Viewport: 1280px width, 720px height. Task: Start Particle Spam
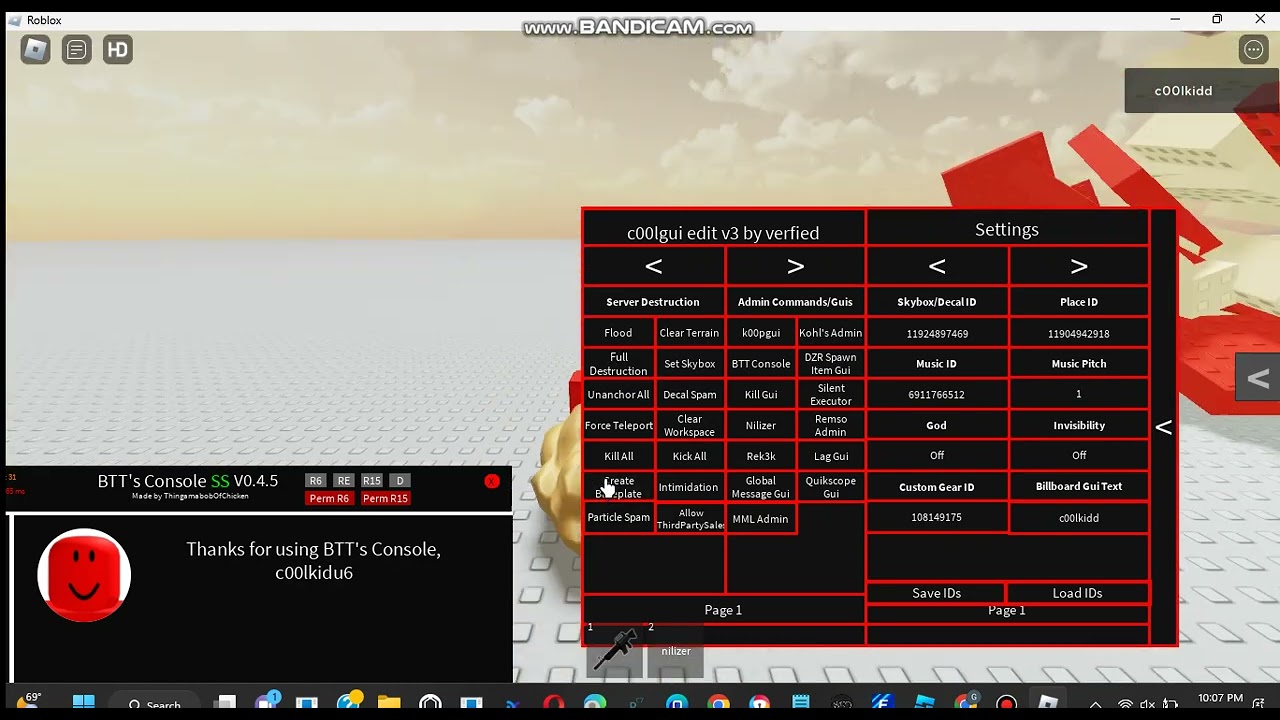(618, 518)
